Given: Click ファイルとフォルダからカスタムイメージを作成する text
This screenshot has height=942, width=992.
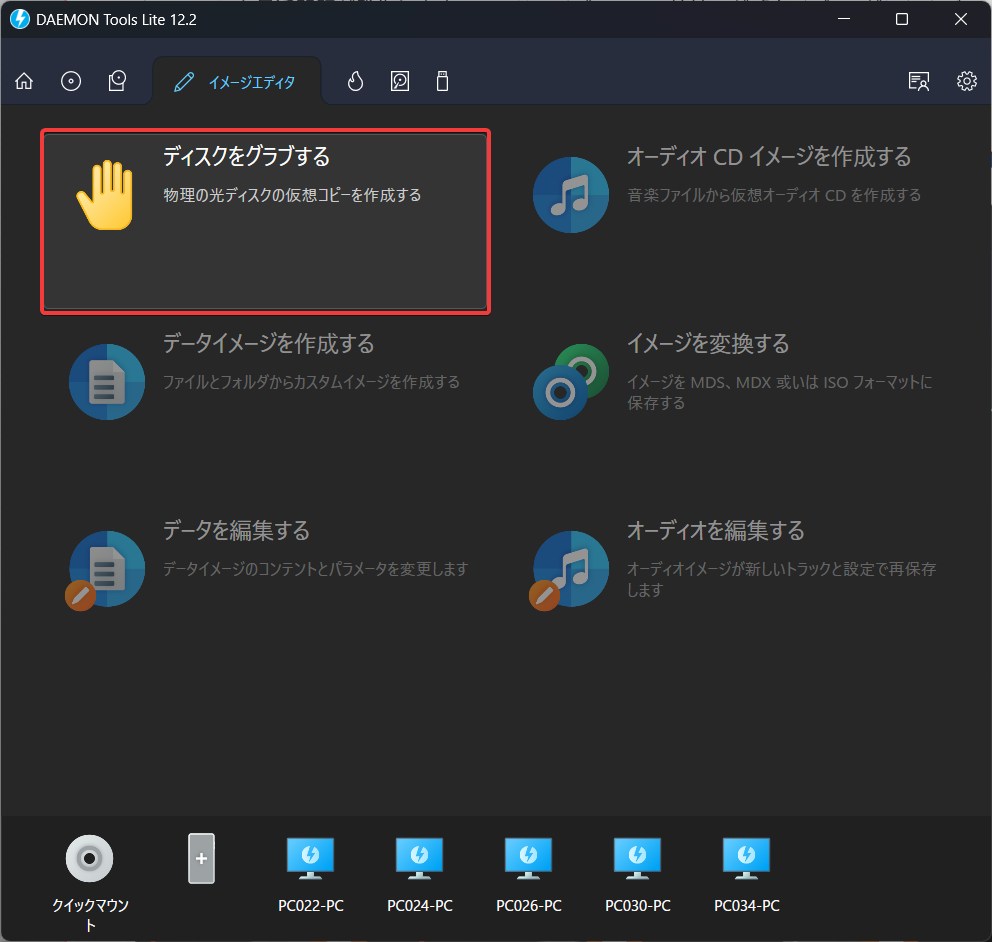Looking at the screenshot, I should point(311,382).
